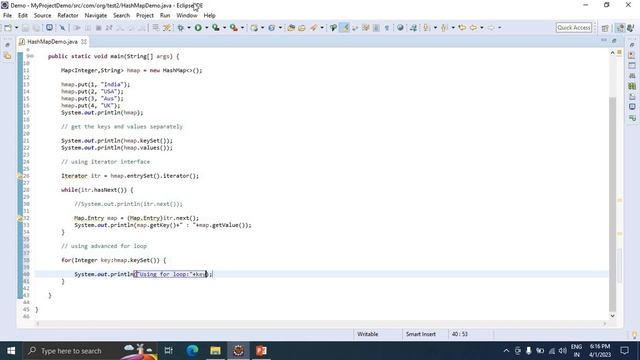The height and width of the screenshot is (360, 640).
Task: Click the Open Perspective icon
Action: click(x=605, y=28)
